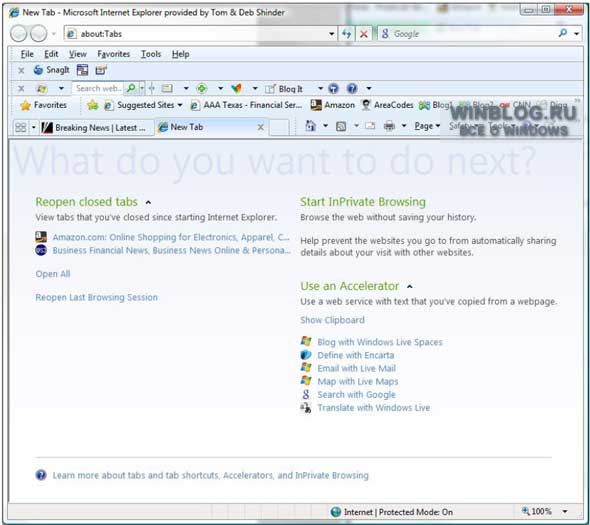Screen dimensions: 590x525
Task: Close the SnagIt toolbar row
Action: (x=21, y=70)
